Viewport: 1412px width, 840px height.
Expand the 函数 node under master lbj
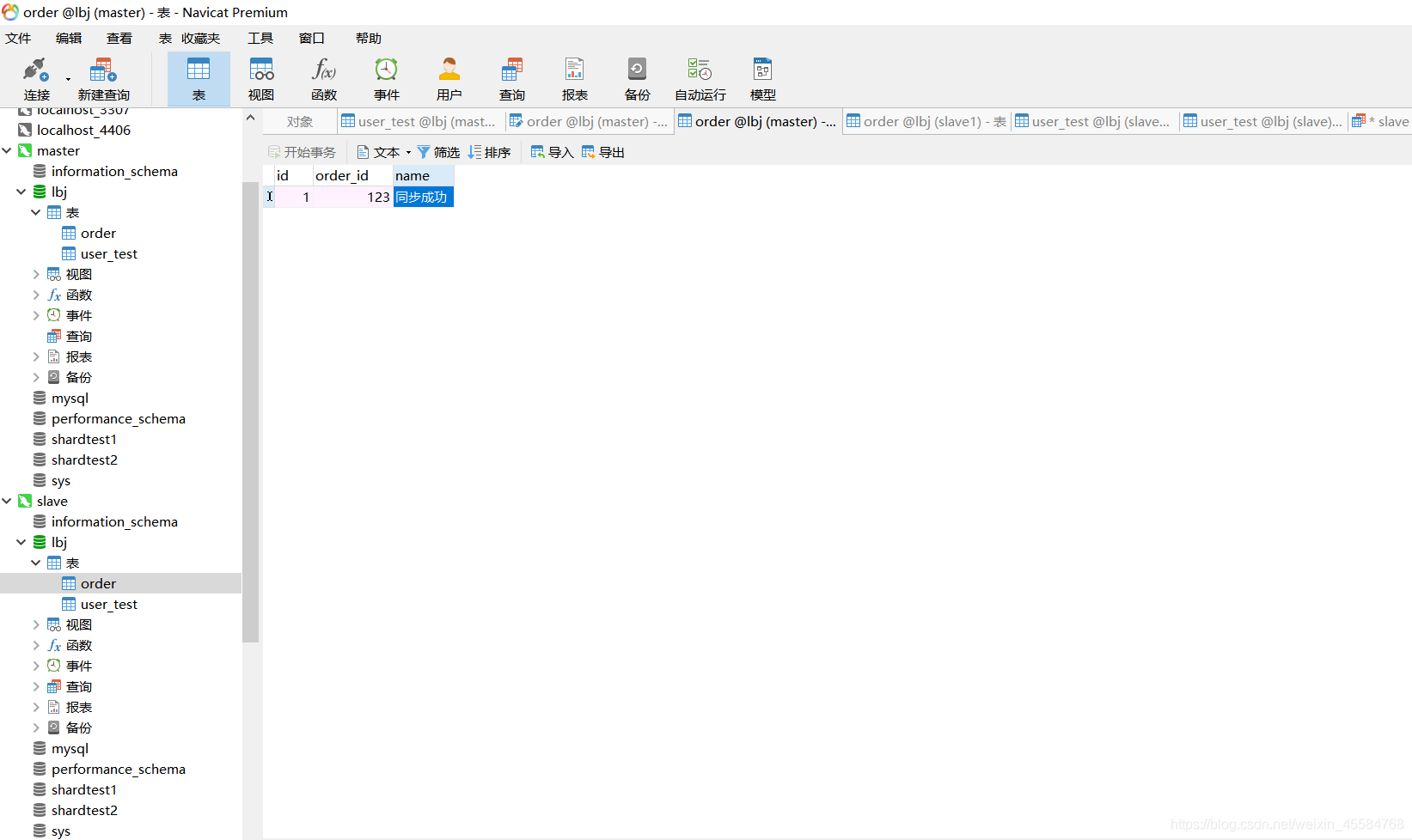point(36,295)
